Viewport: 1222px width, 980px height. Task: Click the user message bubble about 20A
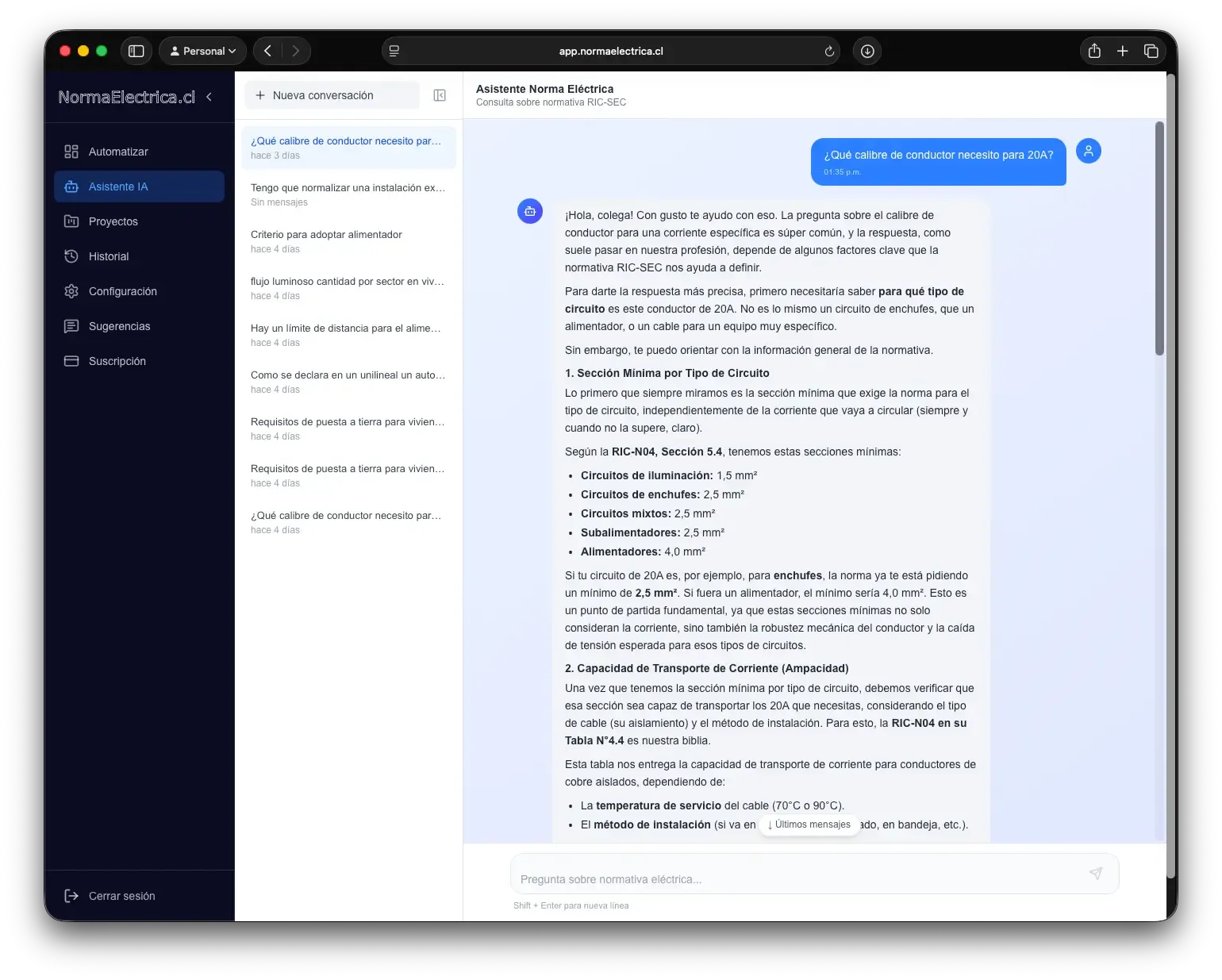(x=939, y=162)
